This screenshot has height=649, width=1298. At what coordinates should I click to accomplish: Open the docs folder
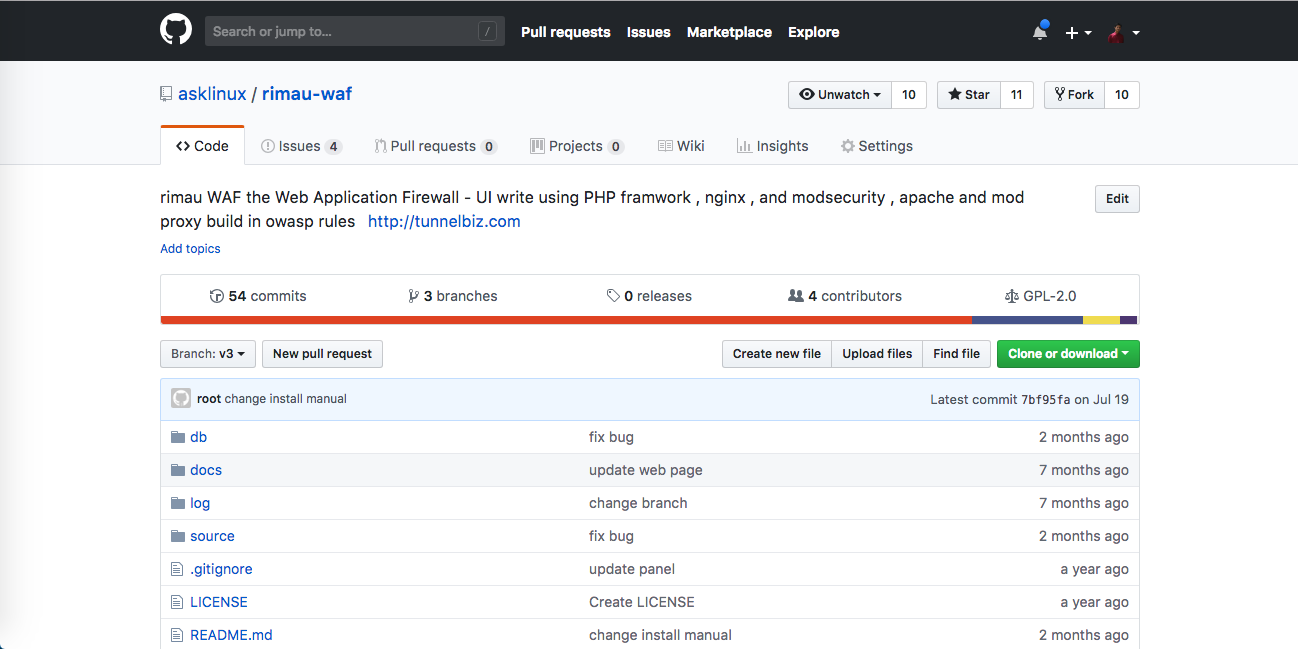[x=206, y=470]
